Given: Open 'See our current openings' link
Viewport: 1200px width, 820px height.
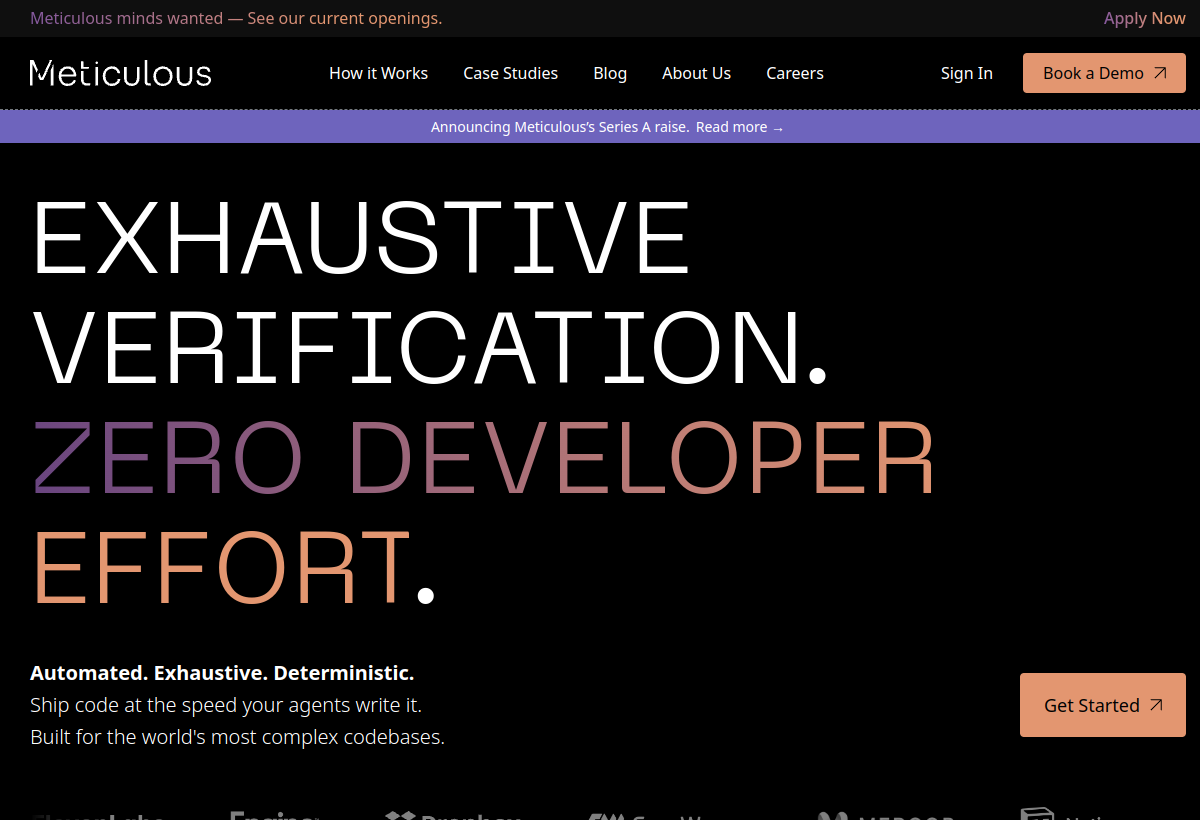Looking at the screenshot, I should pos(345,18).
